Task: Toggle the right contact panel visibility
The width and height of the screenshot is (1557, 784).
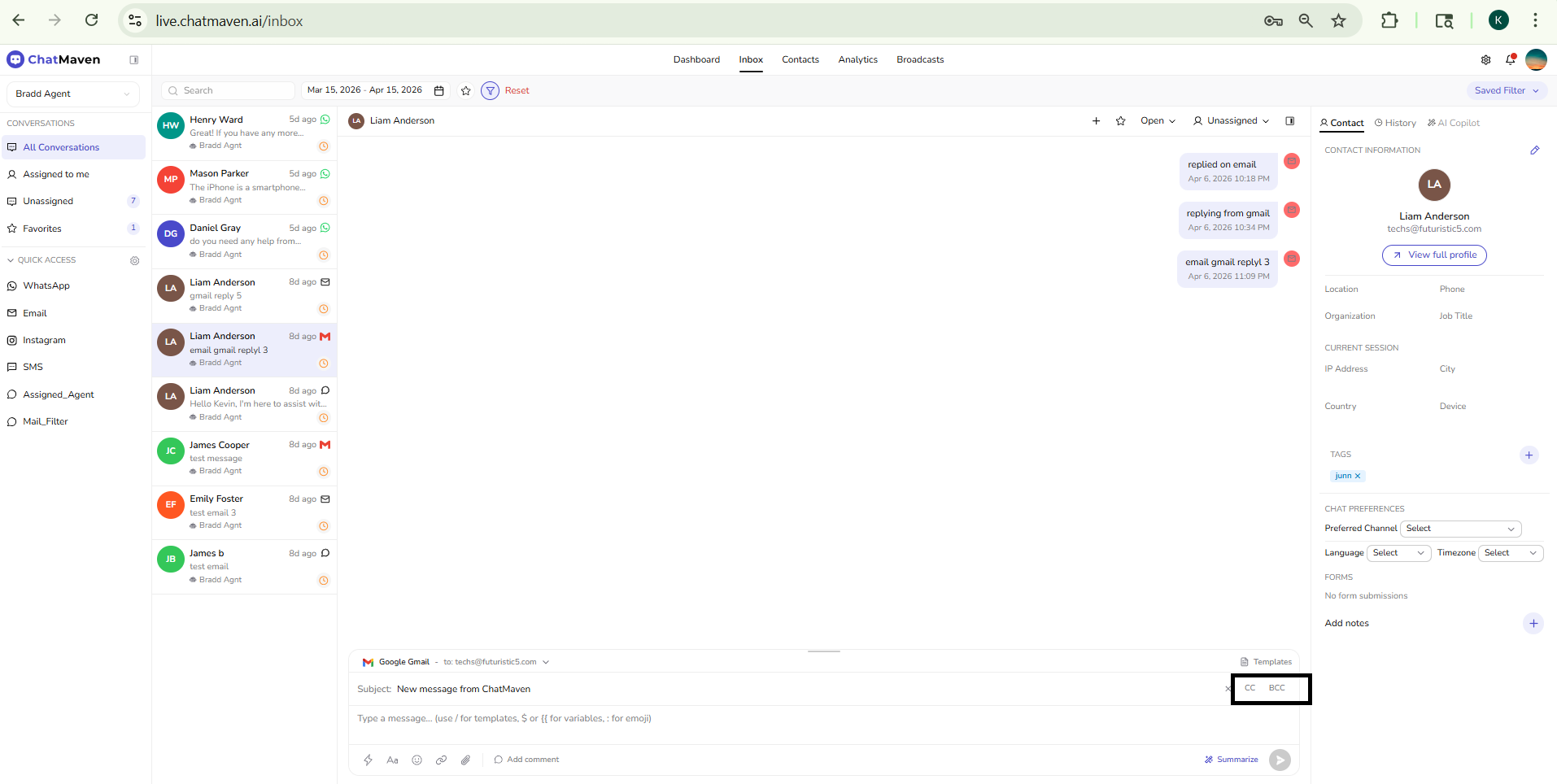Action: pos(1289,120)
